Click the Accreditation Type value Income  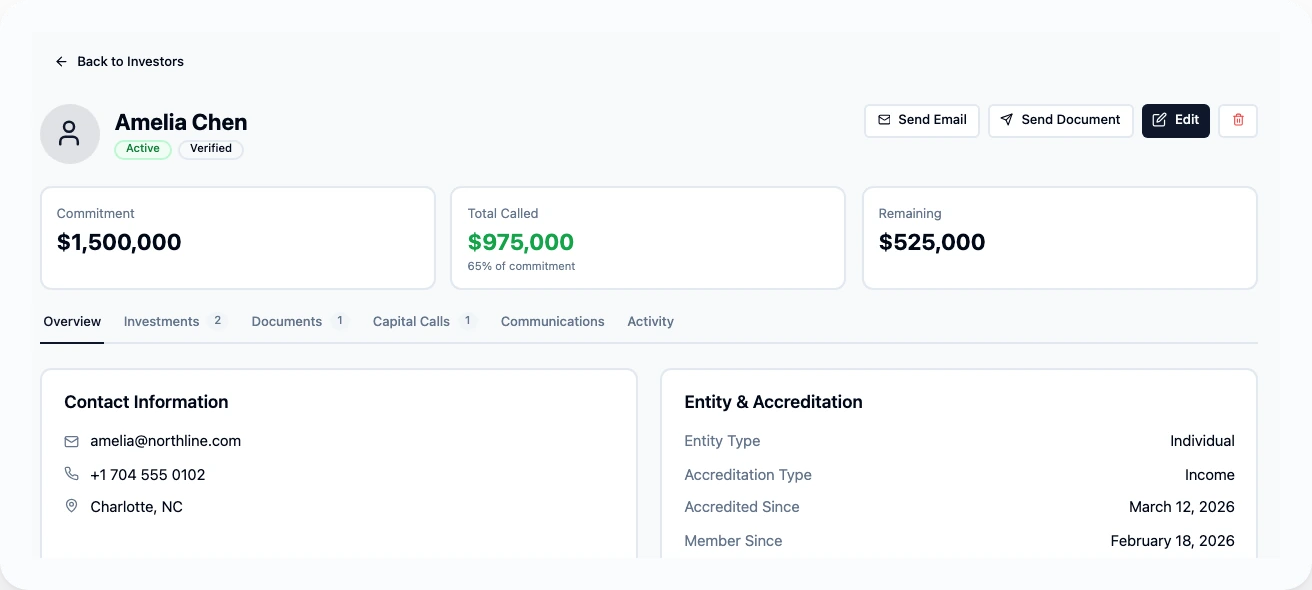pyautogui.click(x=1210, y=475)
